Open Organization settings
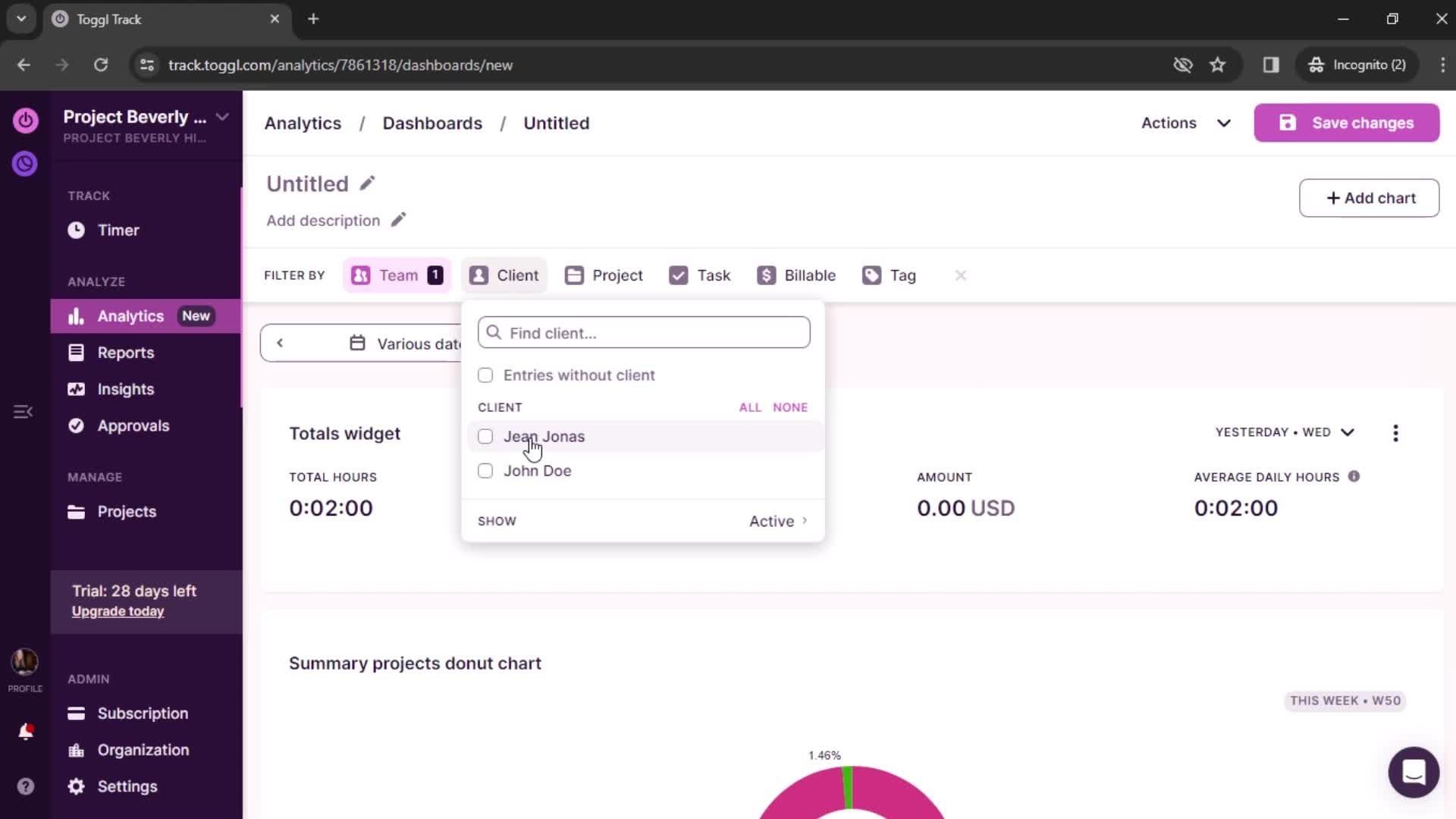The height and width of the screenshot is (819, 1456). tap(143, 749)
